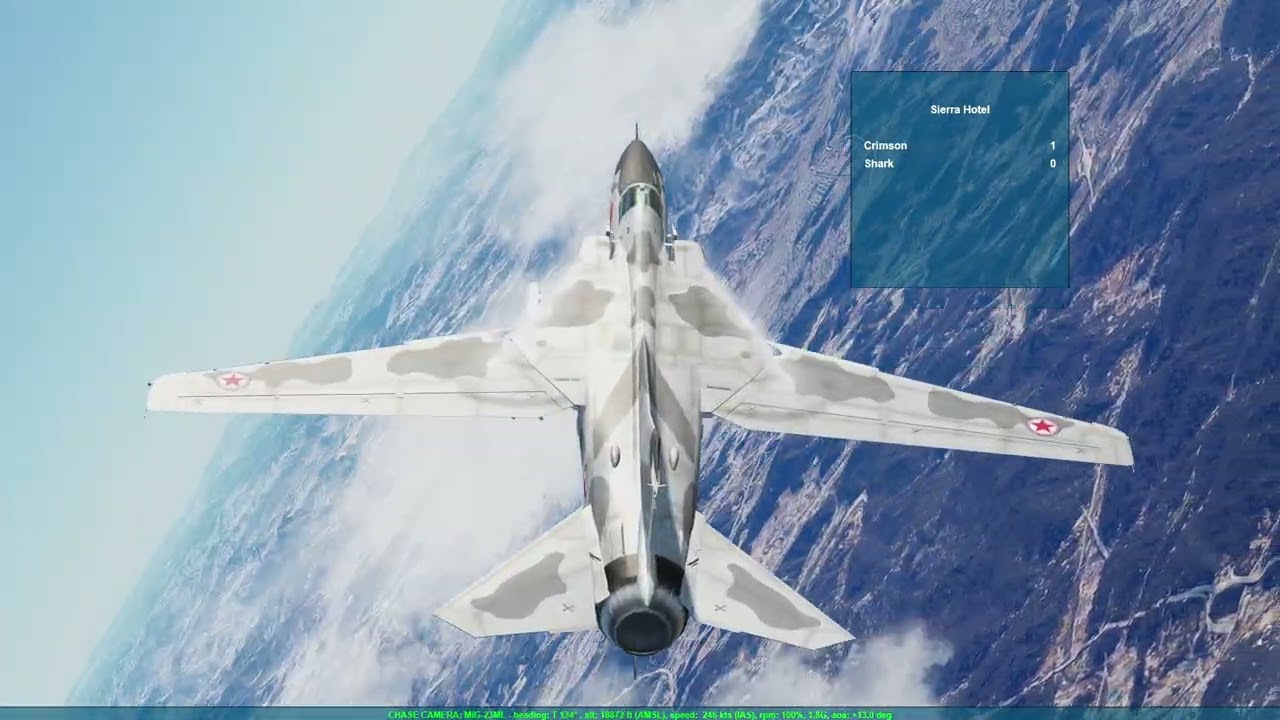Click Crimson's score value "1"
Viewport: 1280px width, 720px height.
pyautogui.click(x=1053, y=146)
